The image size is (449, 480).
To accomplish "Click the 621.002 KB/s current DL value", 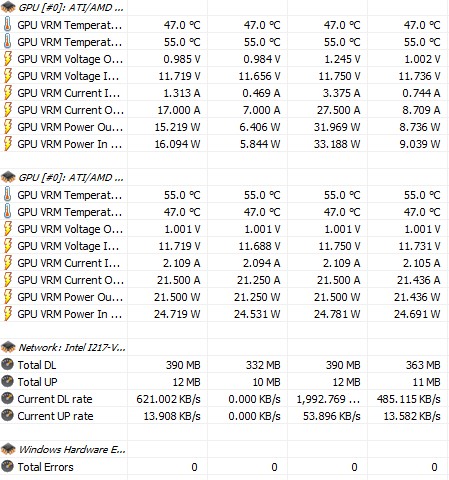I will 168,399.
